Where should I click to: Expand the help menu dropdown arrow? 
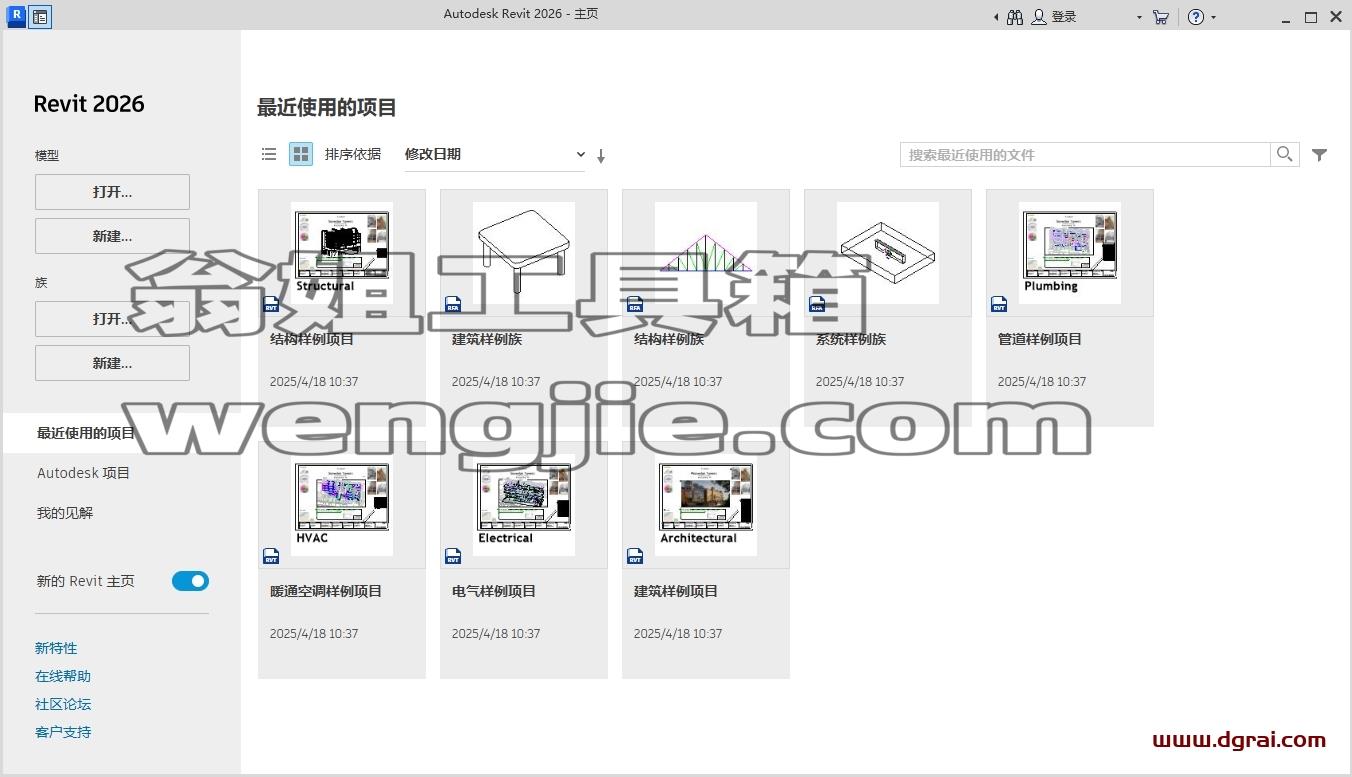(1214, 18)
